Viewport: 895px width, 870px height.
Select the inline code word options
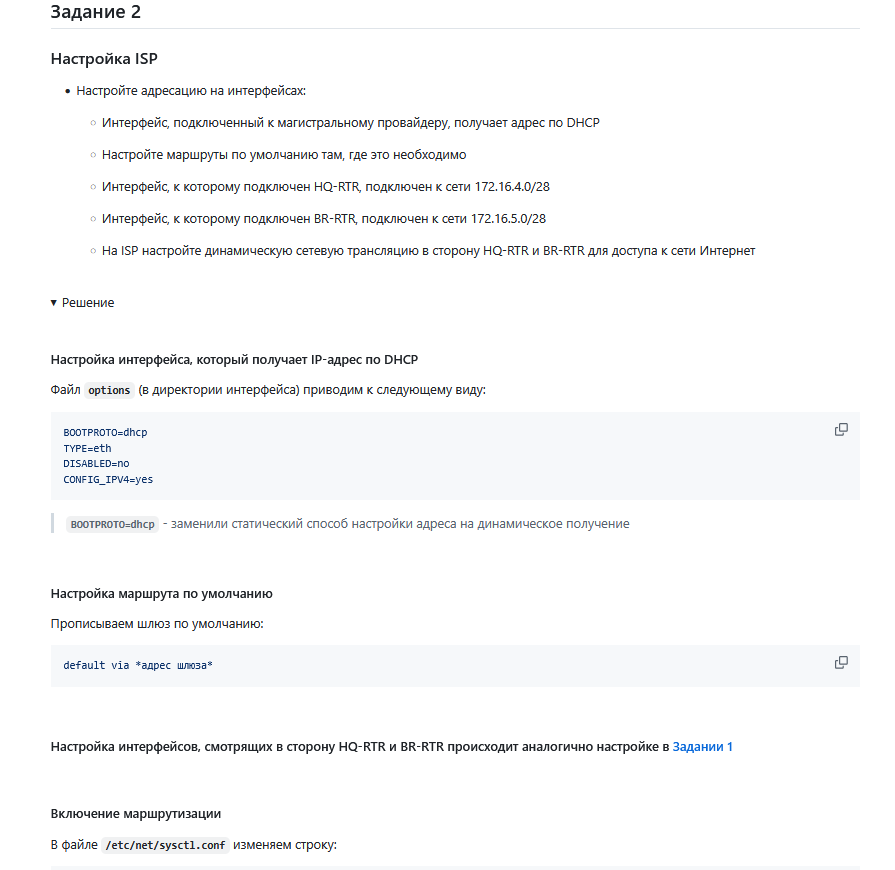(x=109, y=390)
